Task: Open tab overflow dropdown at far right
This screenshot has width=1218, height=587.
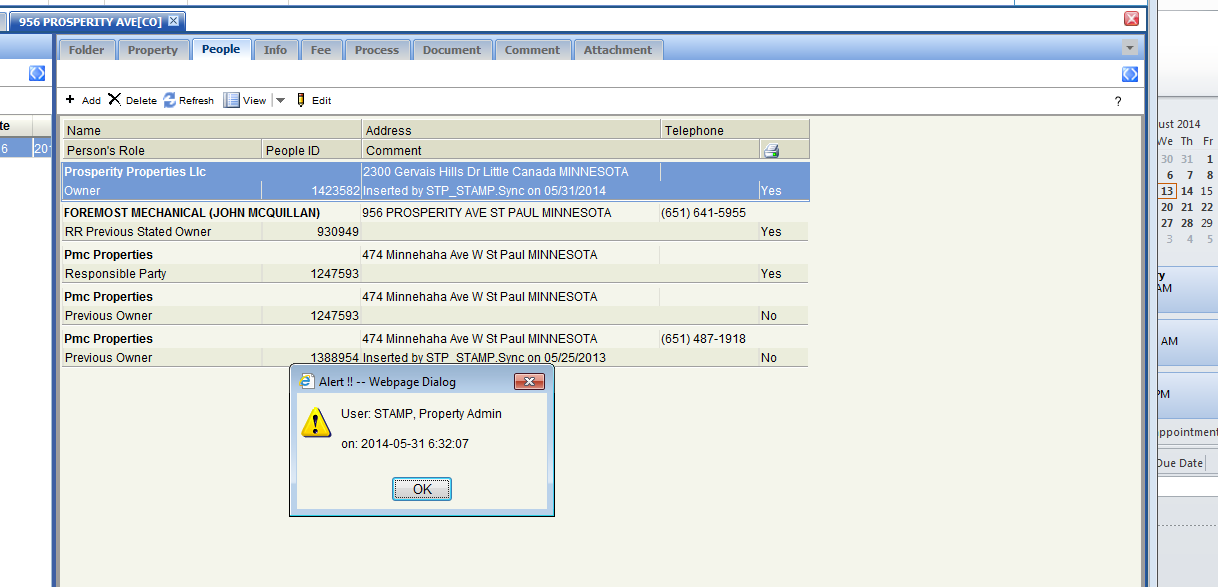Action: (1130, 48)
